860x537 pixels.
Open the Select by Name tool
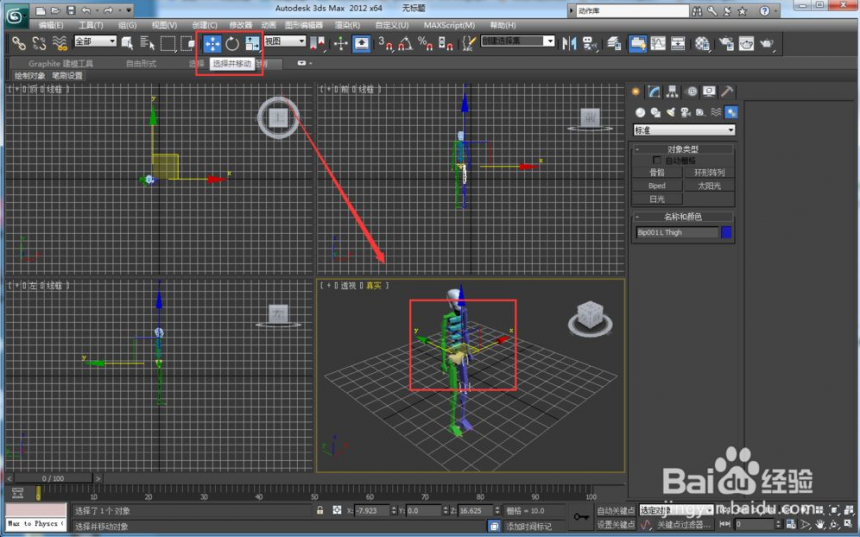[x=147, y=43]
